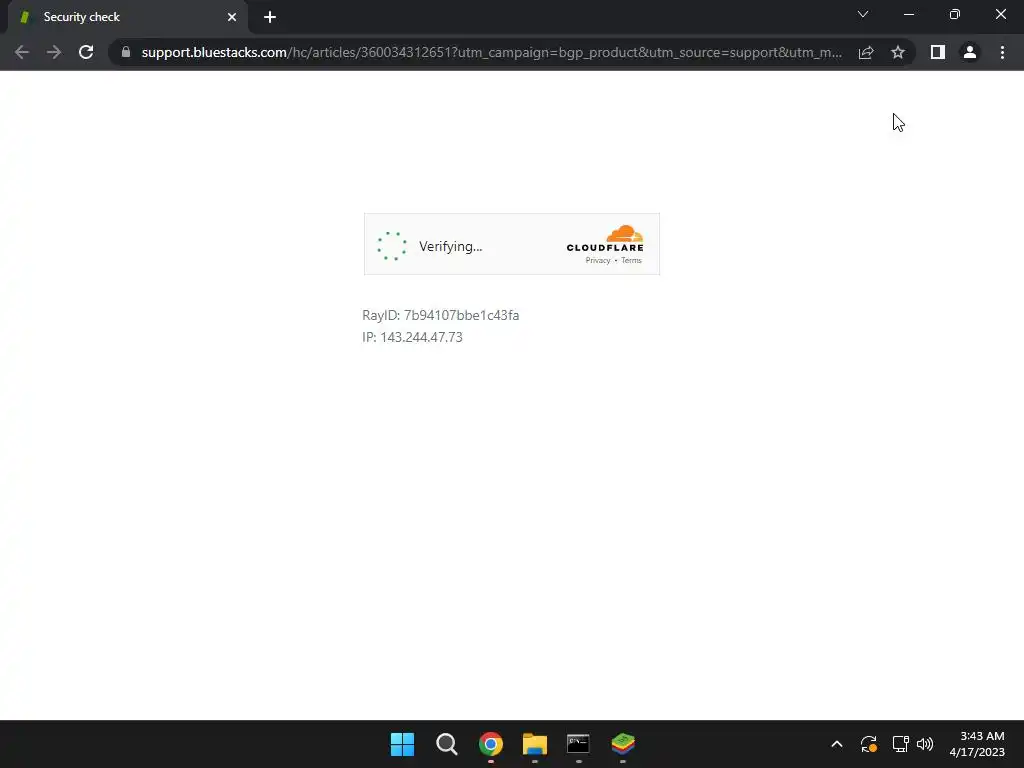Close the Security check tab
The image size is (1024, 768).
(x=232, y=17)
